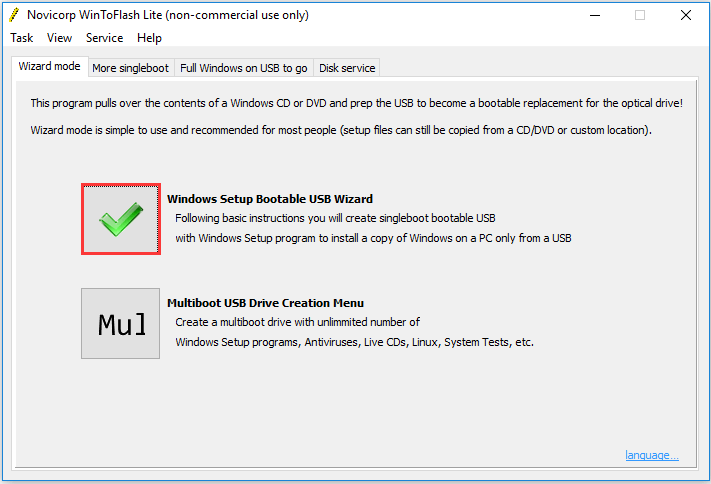Viewport: 711px width, 484px height.
Task: Open the Service menu
Action: pos(104,38)
